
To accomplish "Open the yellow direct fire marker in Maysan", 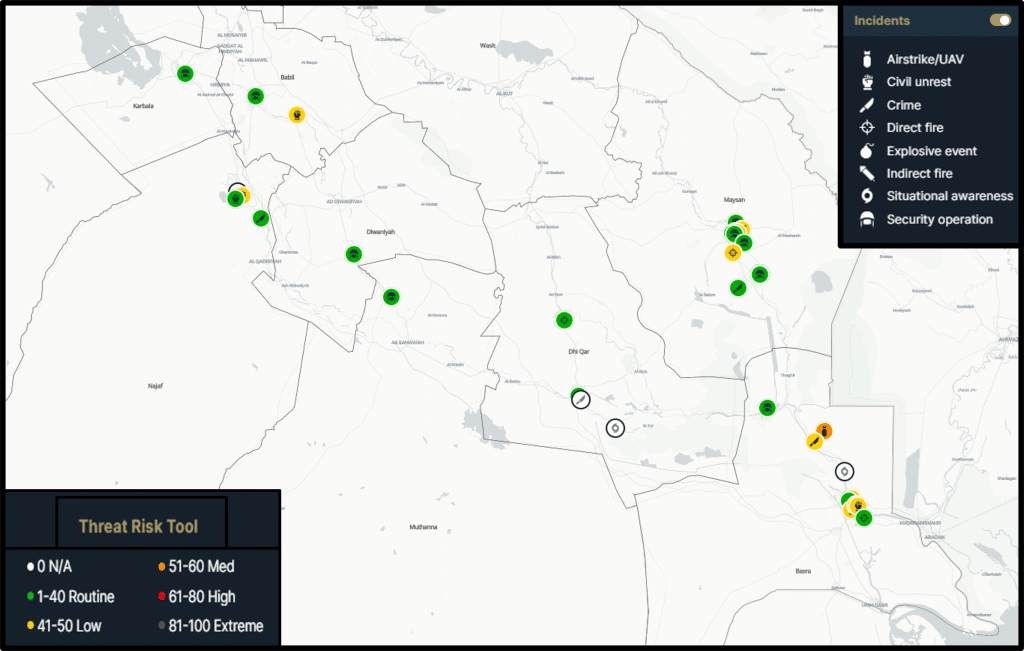I will point(733,253).
